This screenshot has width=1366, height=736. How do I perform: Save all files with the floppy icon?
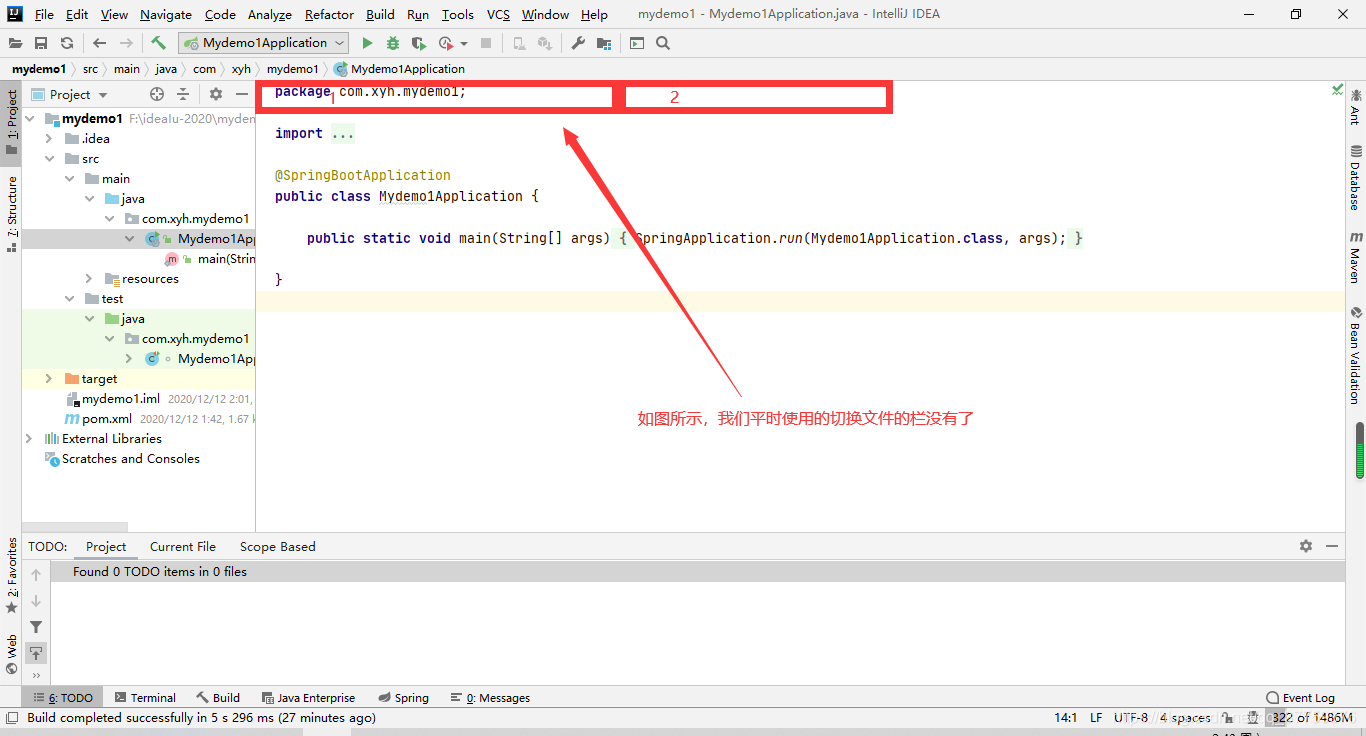(x=41, y=43)
